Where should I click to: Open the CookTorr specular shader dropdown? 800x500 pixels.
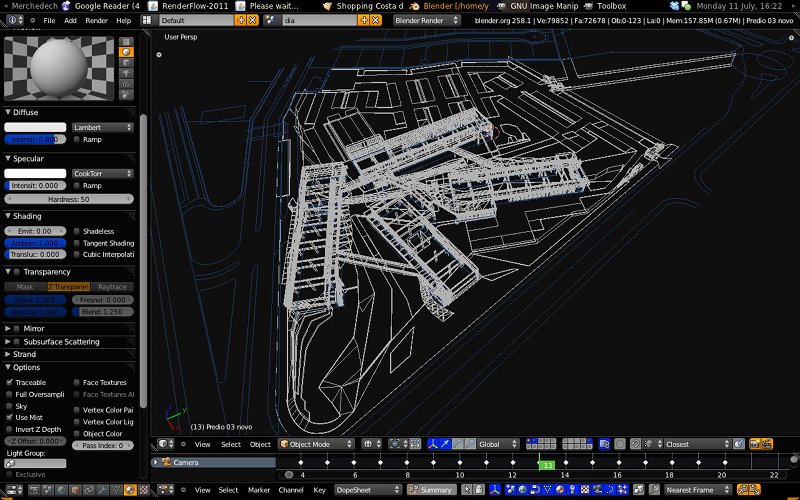103,173
